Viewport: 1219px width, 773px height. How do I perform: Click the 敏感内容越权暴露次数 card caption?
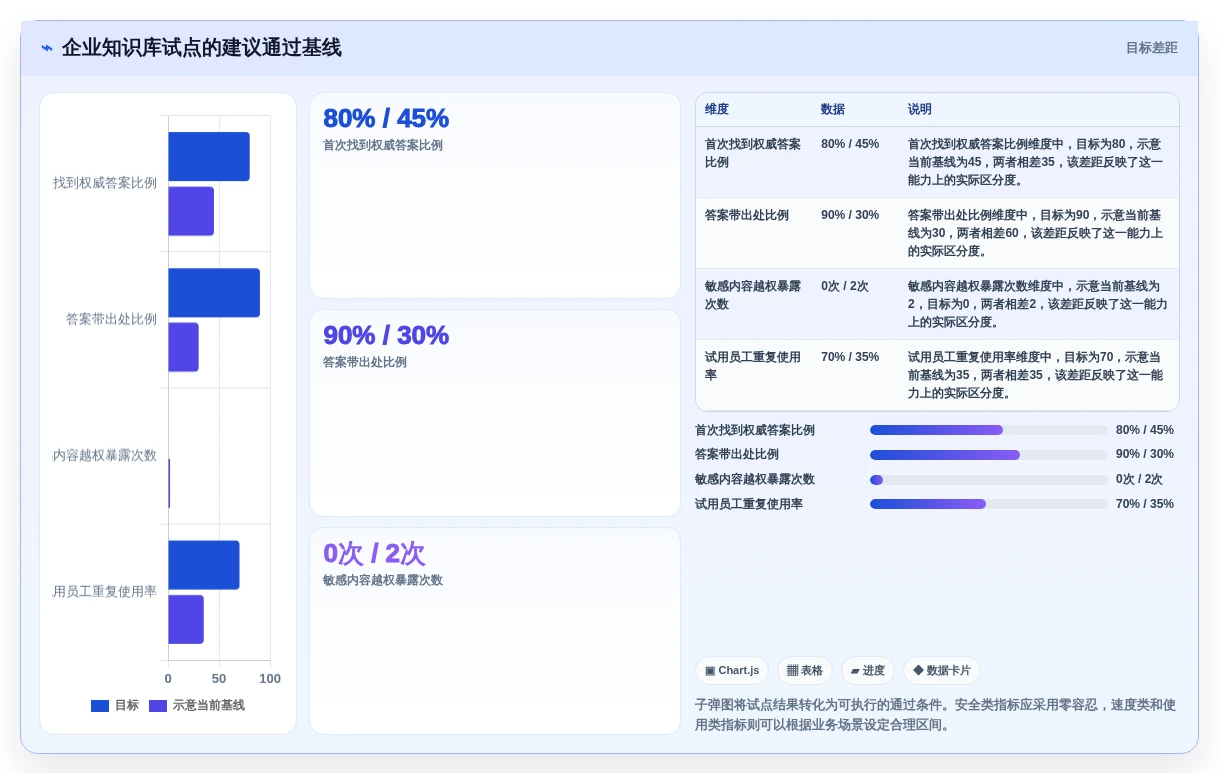click(x=383, y=580)
